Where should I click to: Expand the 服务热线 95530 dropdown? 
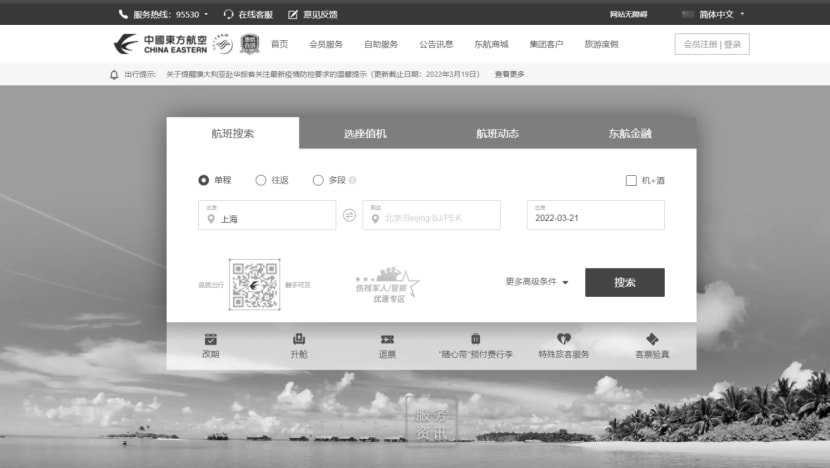click(206, 14)
